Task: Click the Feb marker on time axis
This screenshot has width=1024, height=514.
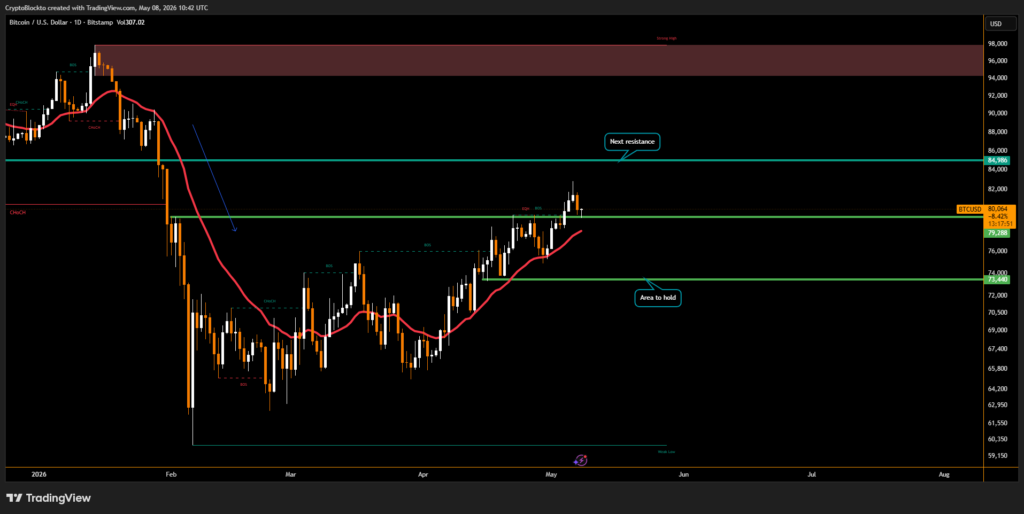Action: [171, 475]
